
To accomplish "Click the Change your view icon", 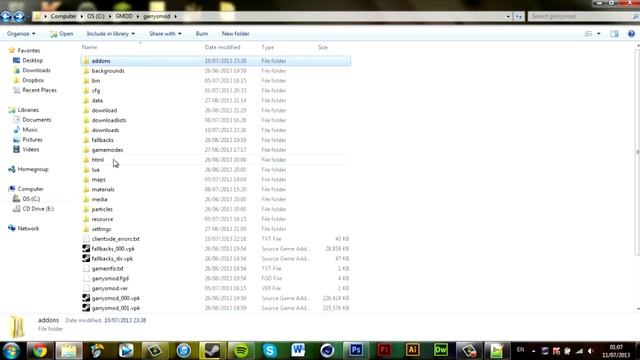I will pos(589,34).
